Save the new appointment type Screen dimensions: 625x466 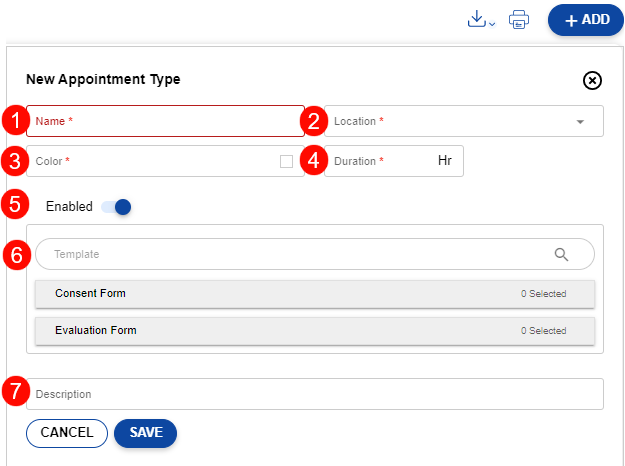(145, 432)
